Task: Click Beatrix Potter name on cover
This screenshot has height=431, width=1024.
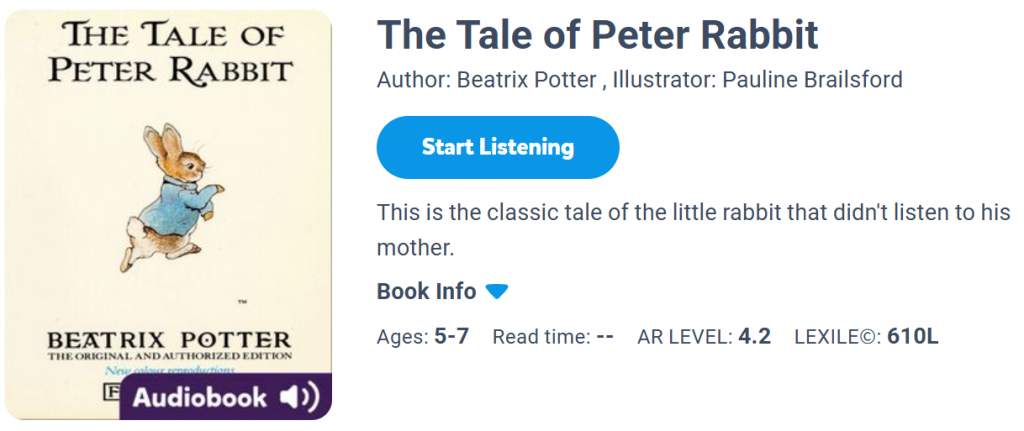Action: pyautogui.click(x=168, y=338)
